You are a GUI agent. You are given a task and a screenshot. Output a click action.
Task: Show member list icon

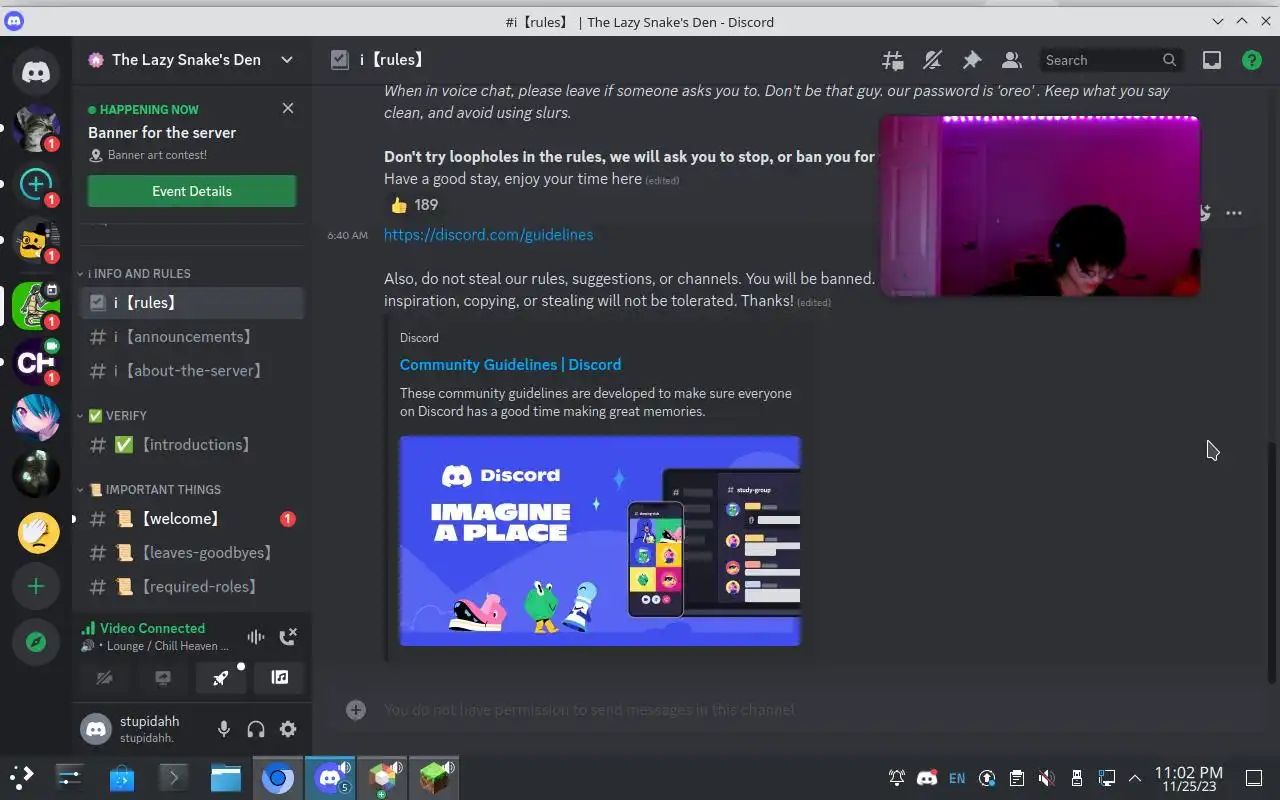pos(1012,60)
